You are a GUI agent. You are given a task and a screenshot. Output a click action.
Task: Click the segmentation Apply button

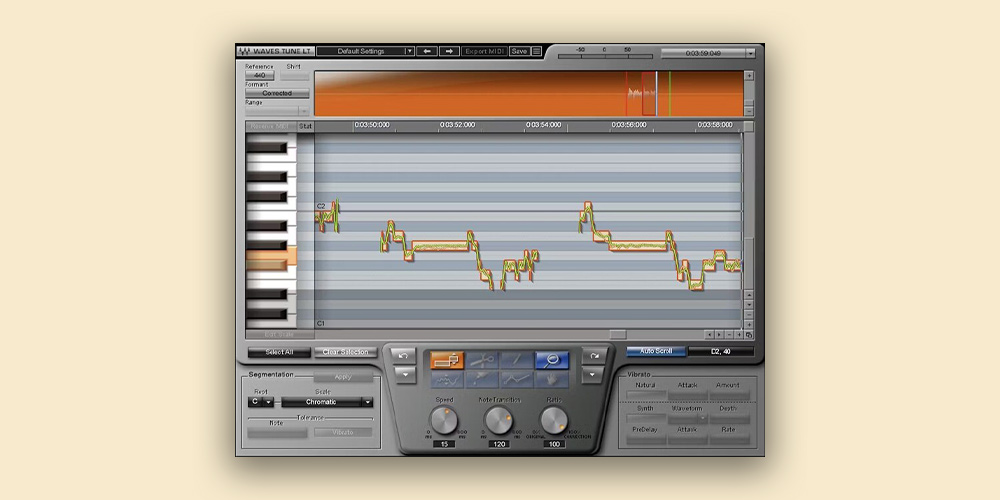343,377
